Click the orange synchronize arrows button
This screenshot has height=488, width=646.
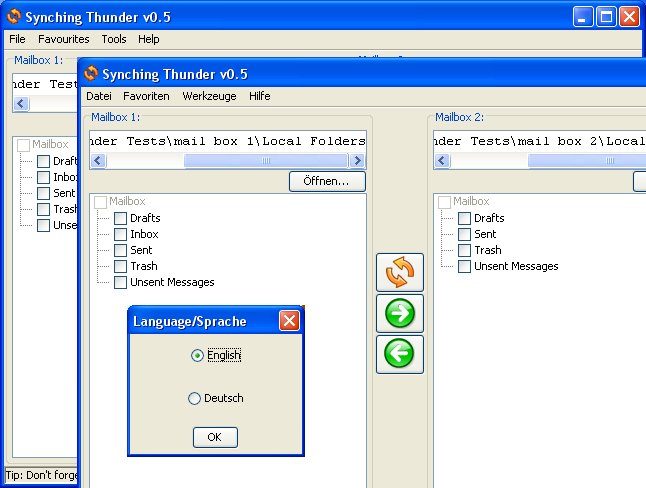tap(399, 272)
